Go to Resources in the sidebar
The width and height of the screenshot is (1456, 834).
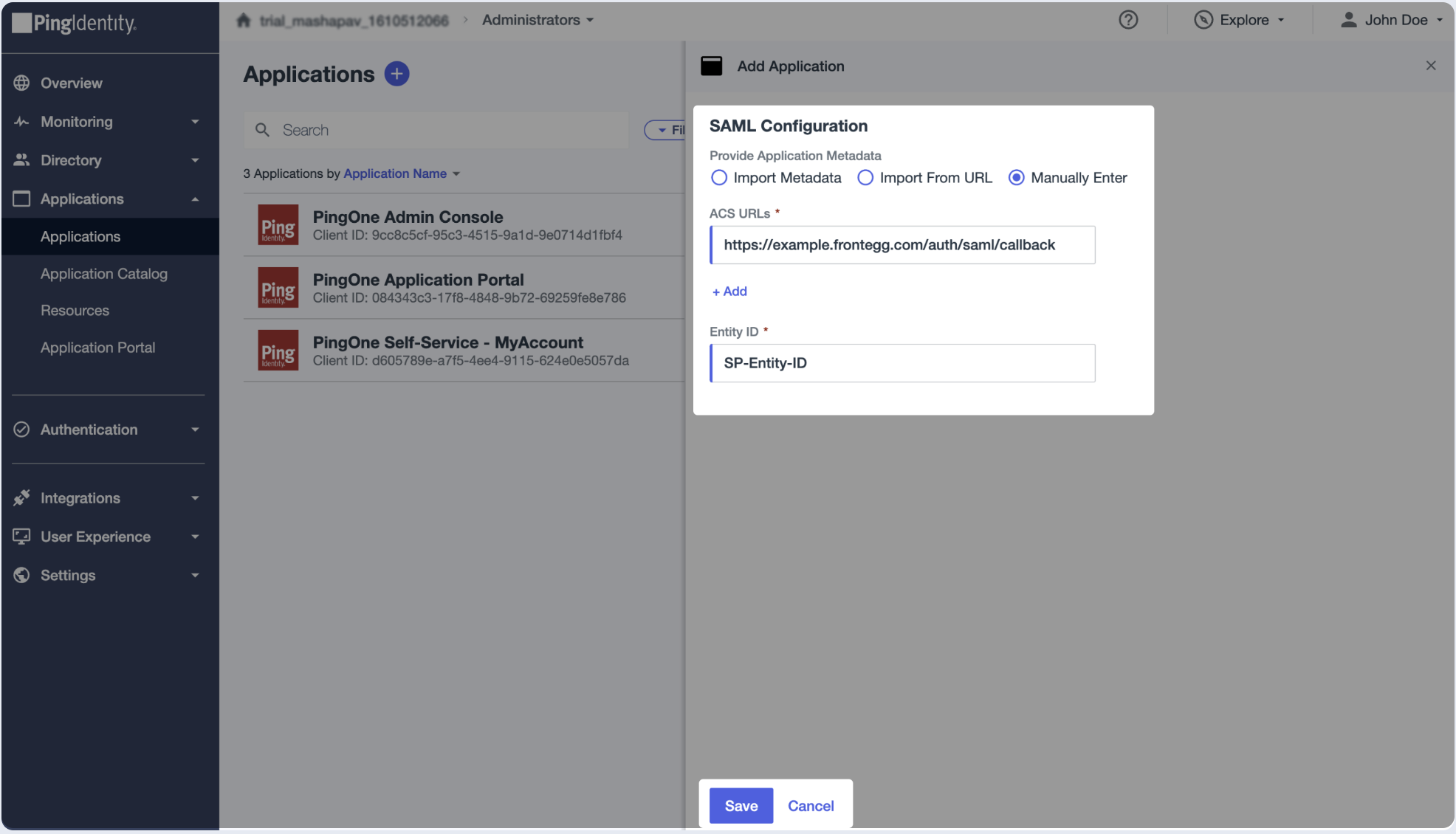75,311
